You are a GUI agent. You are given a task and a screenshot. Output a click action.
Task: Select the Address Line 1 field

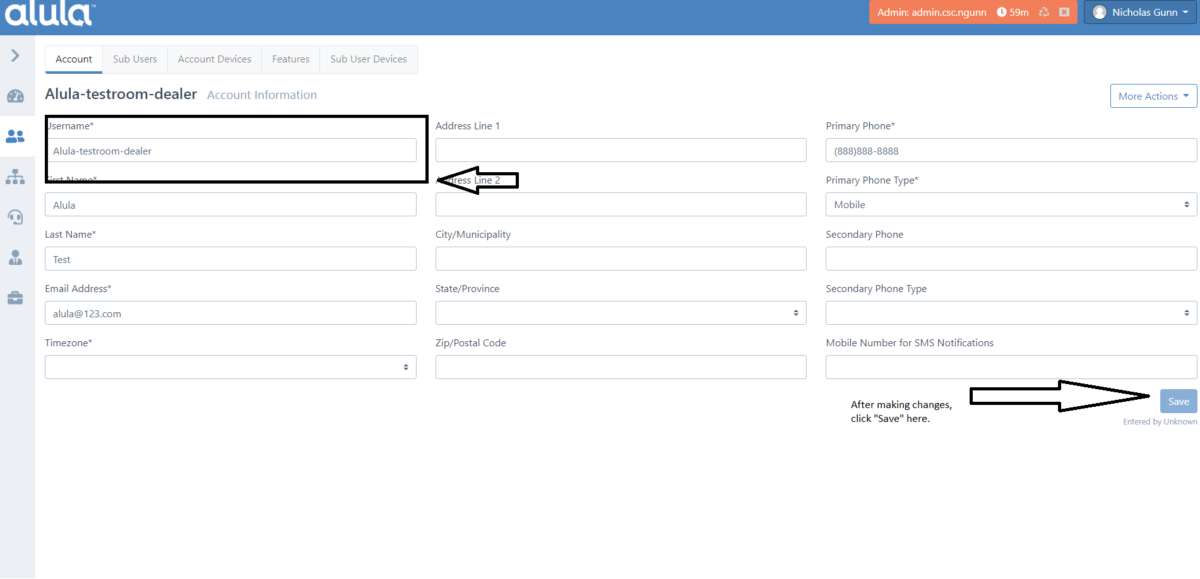[621, 149]
